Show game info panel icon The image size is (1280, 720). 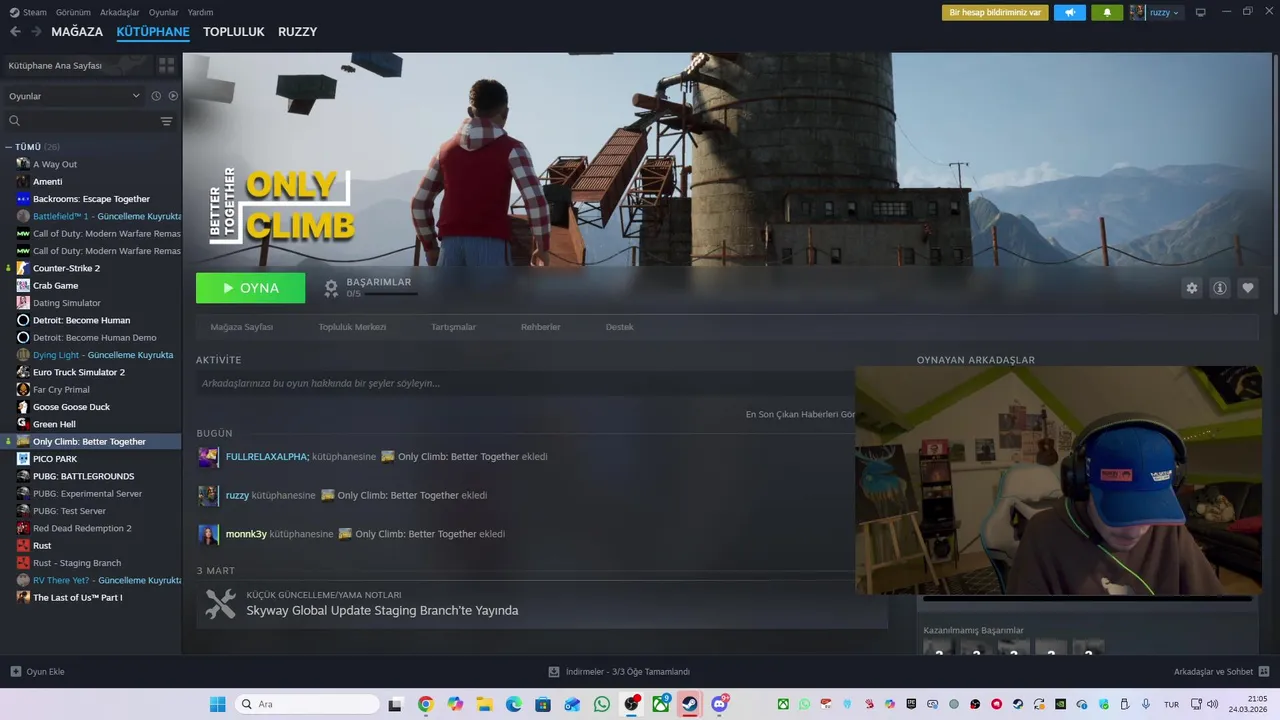coord(1219,288)
